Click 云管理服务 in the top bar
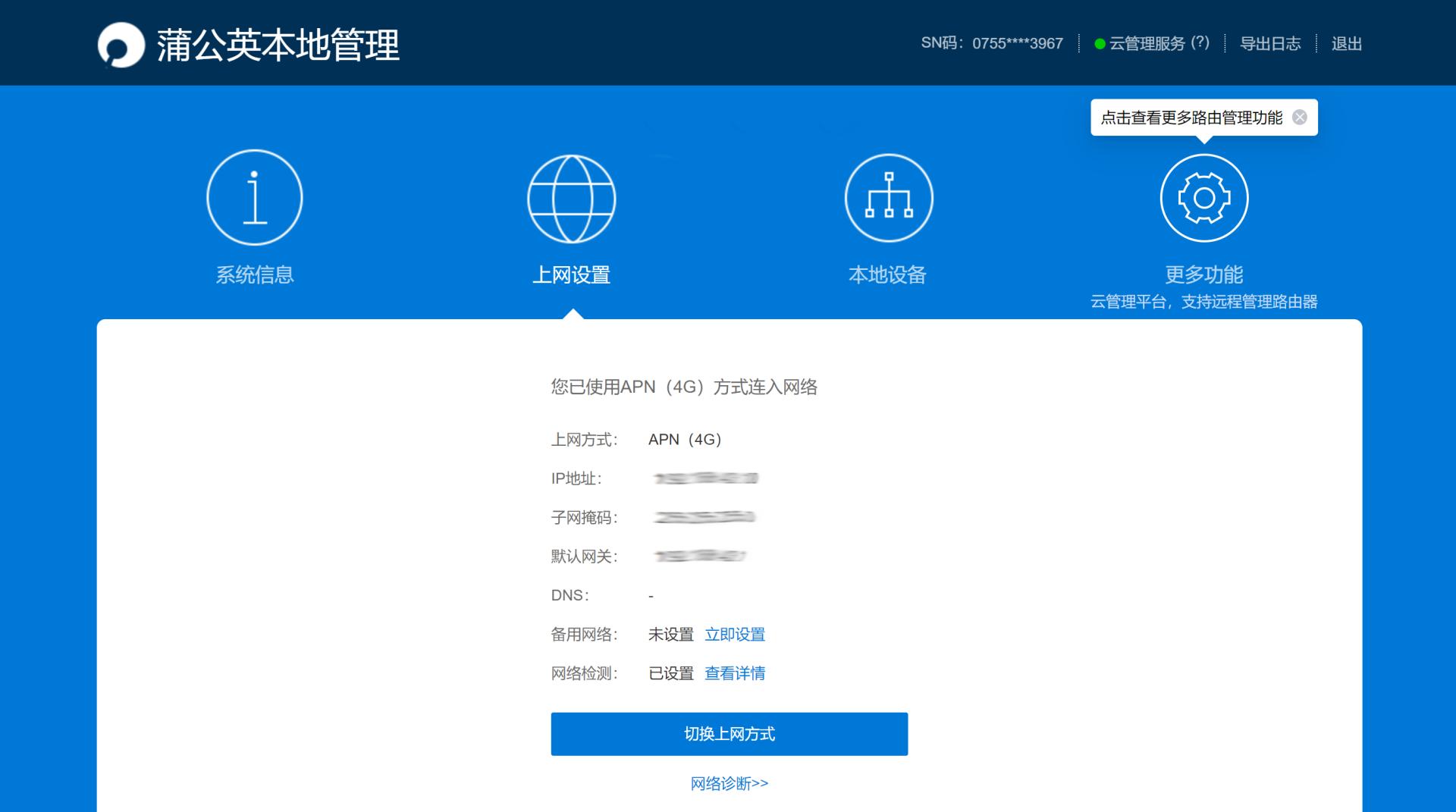Image resolution: width=1456 pixels, height=812 pixels. [x=1145, y=43]
